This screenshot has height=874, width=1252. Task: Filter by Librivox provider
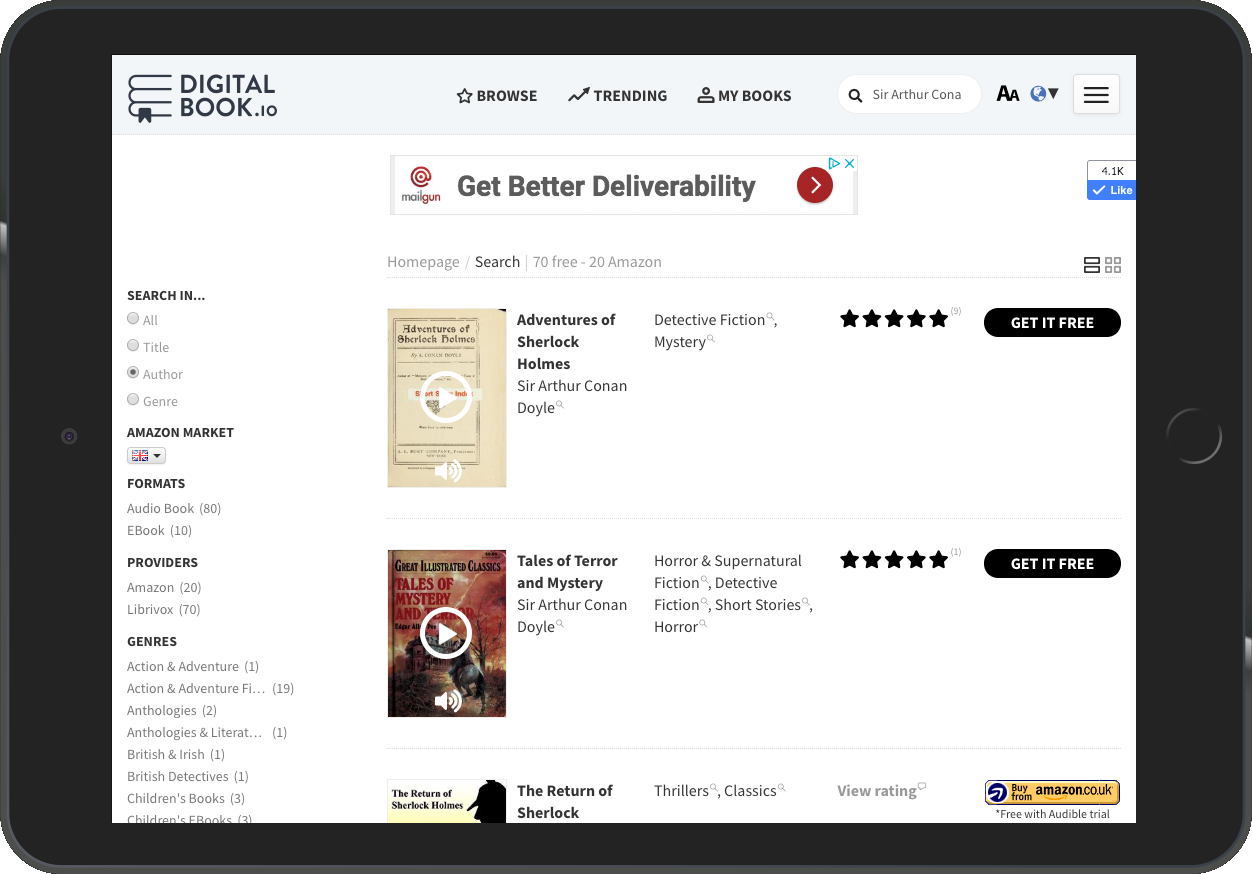point(151,609)
